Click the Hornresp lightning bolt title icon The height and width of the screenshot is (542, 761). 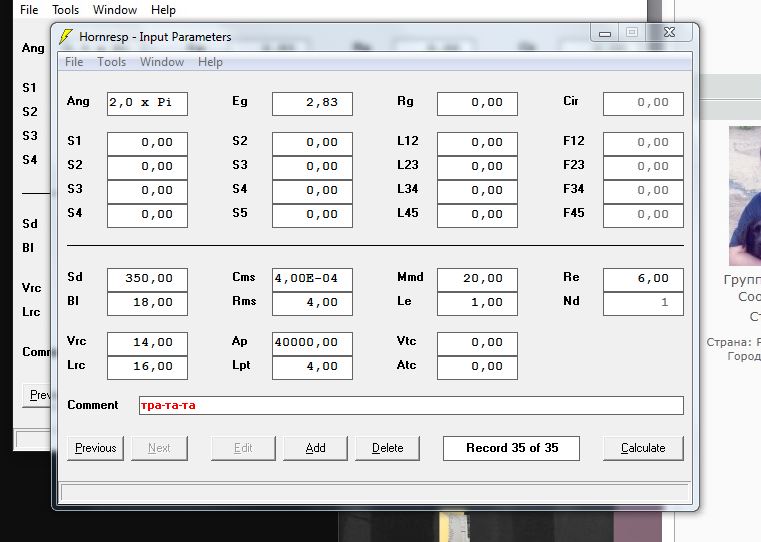point(66,37)
